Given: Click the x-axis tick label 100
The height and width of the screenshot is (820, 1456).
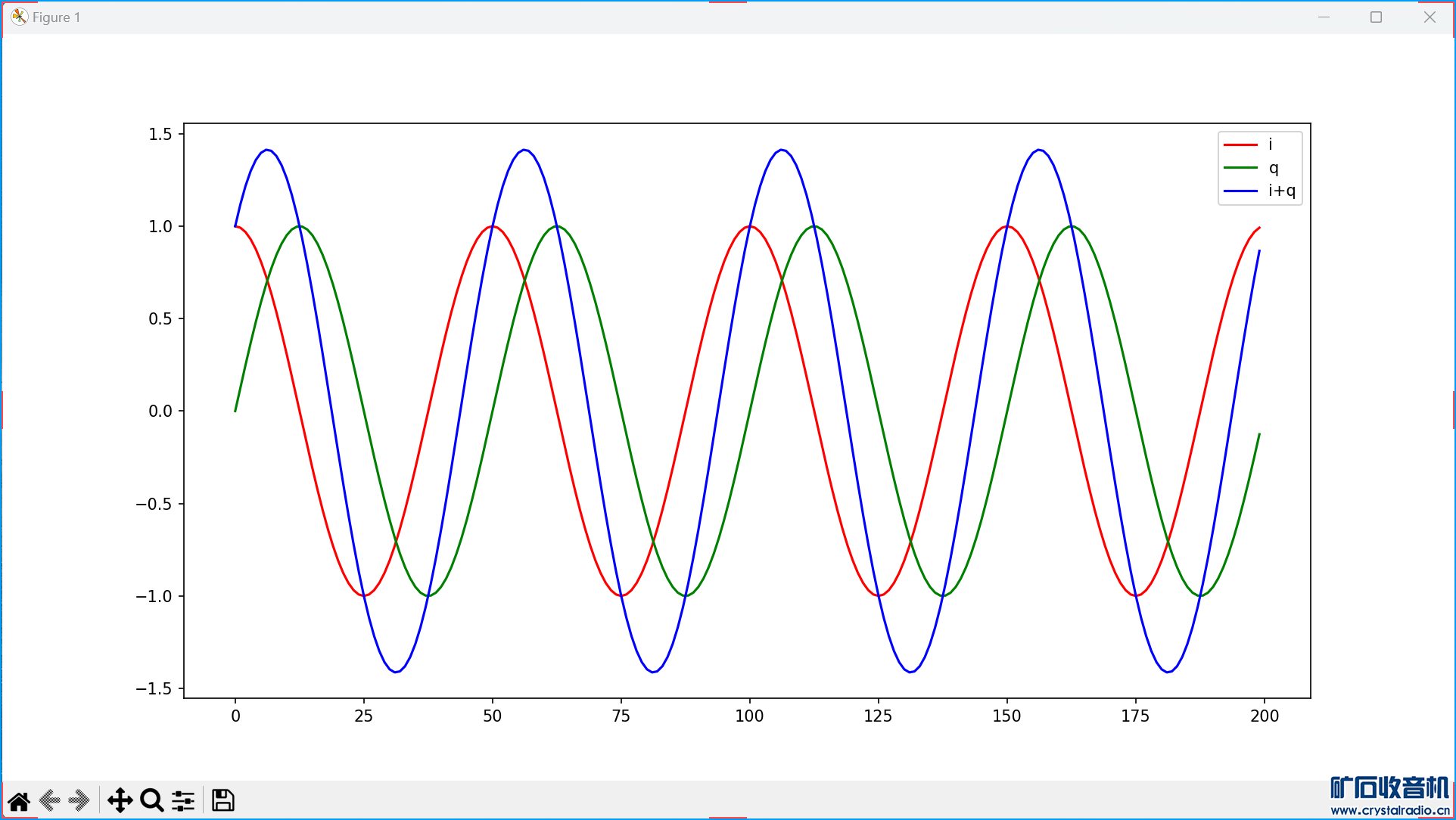Looking at the screenshot, I should (x=749, y=716).
